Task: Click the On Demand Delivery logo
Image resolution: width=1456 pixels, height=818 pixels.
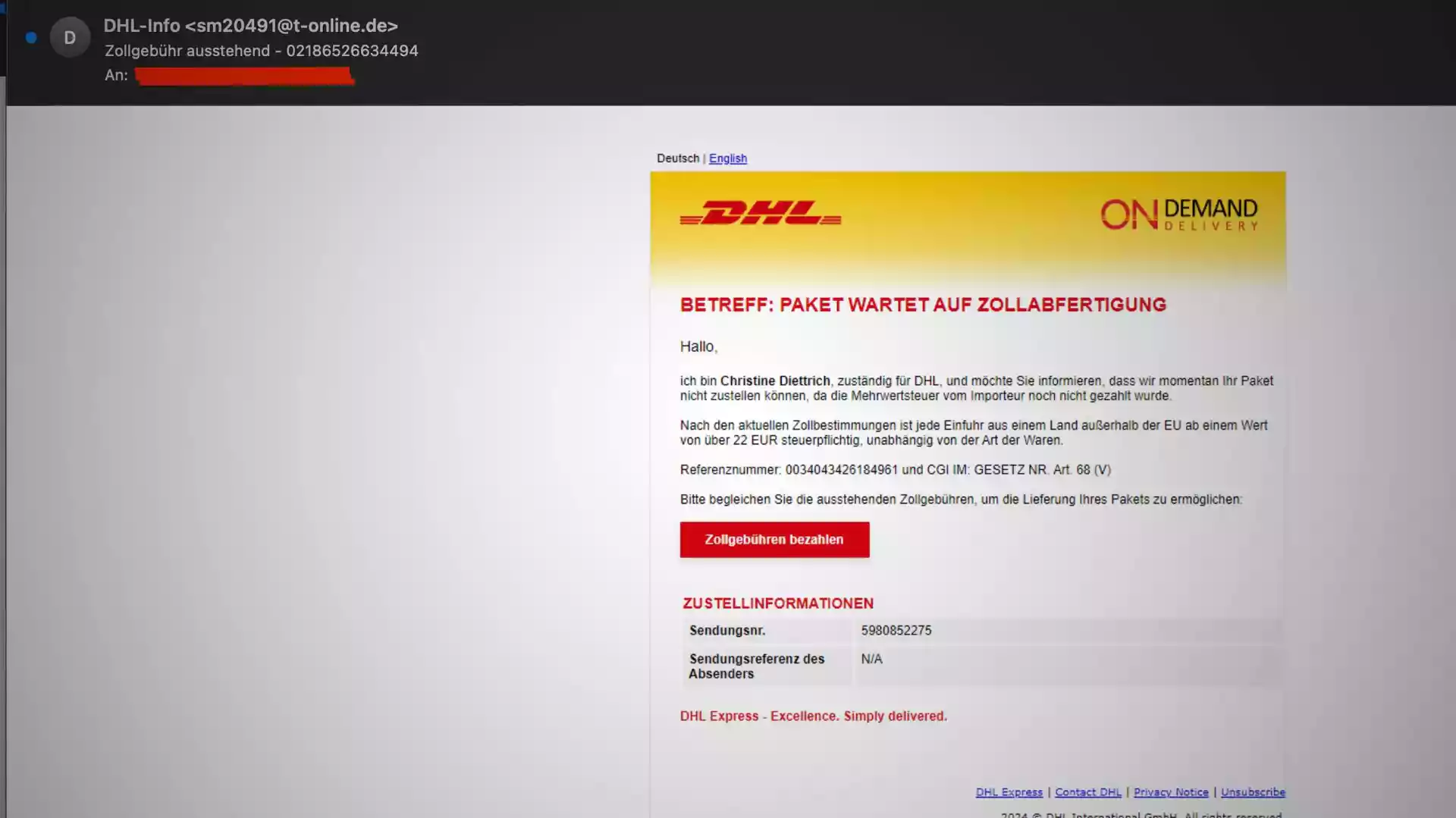Action: [x=1179, y=215]
